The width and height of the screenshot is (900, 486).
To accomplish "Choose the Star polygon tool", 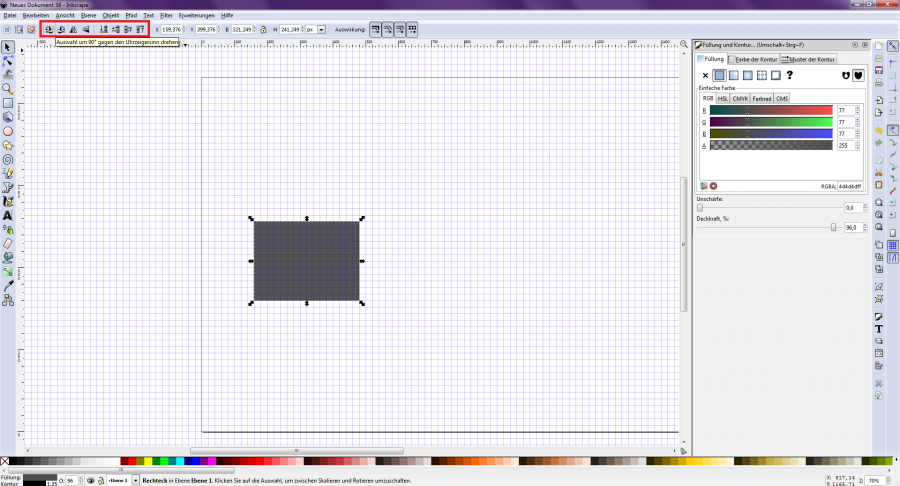I will (x=7, y=145).
